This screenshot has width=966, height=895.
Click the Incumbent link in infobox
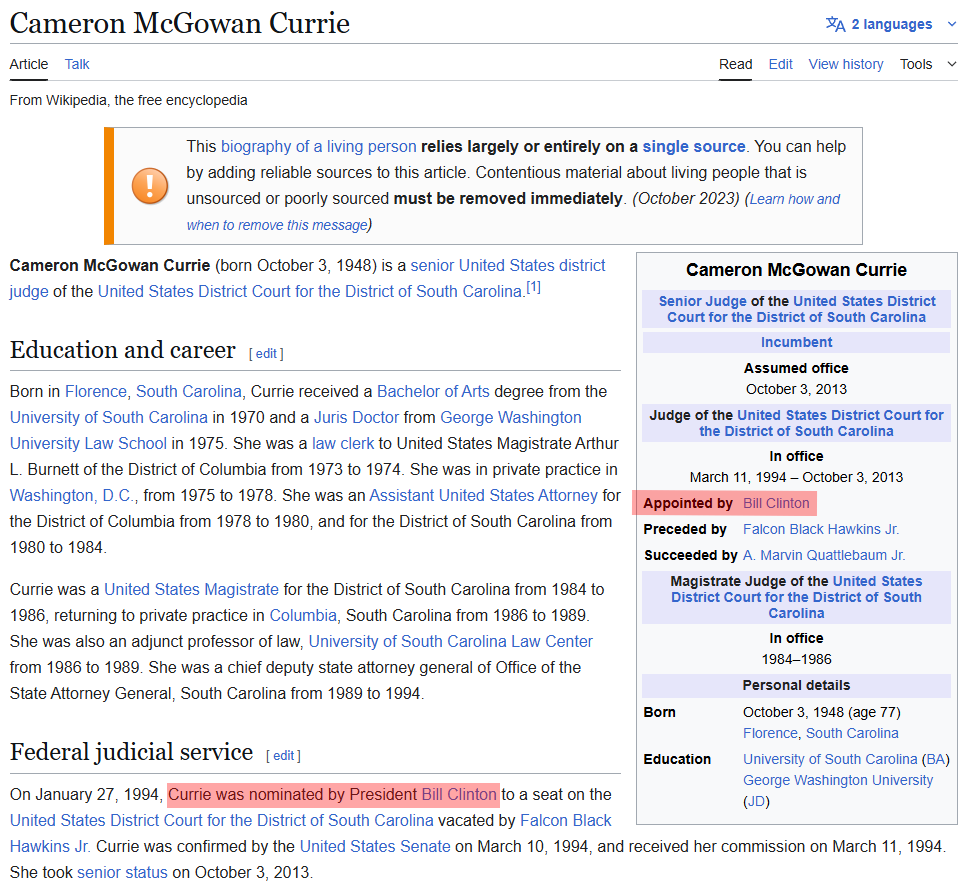click(x=797, y=342)
